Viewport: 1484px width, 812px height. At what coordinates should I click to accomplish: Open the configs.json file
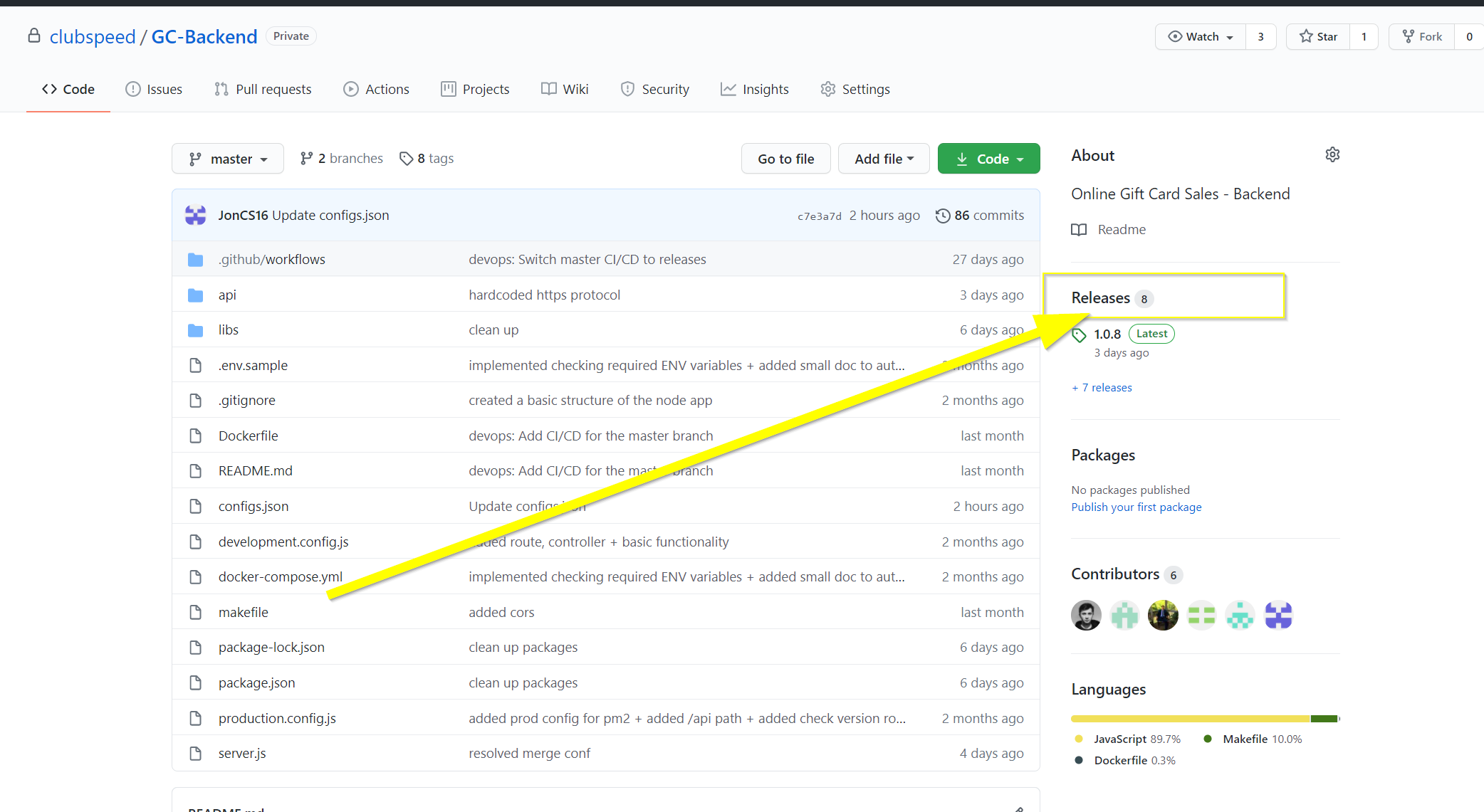click(x=254, y=507)
